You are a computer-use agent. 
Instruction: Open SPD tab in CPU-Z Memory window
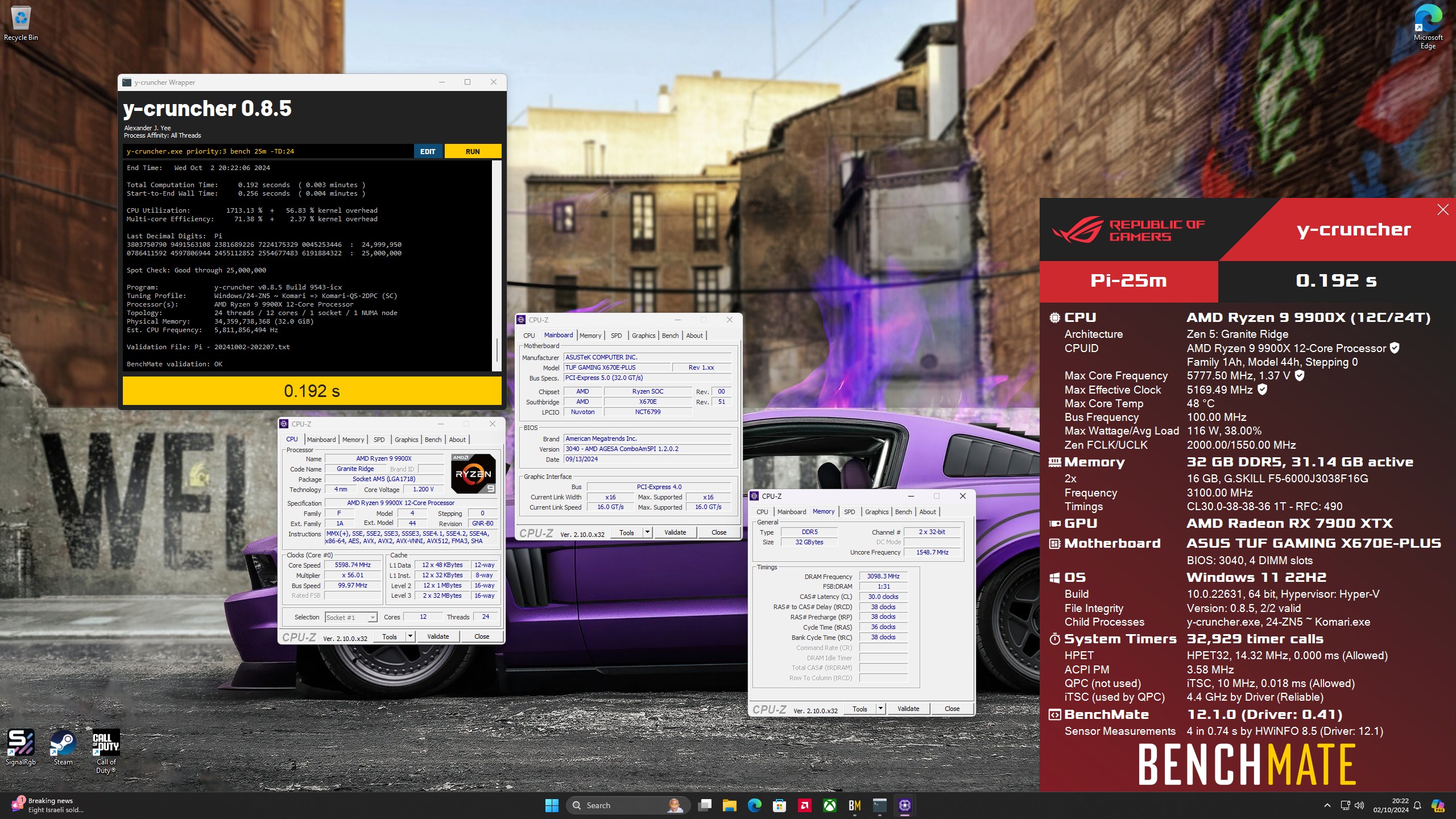(x=849, y=512)
